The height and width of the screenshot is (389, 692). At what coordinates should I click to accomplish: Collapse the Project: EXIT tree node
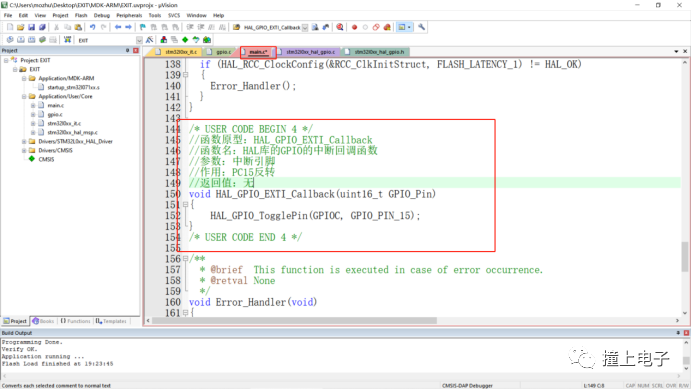pos(6,60)
